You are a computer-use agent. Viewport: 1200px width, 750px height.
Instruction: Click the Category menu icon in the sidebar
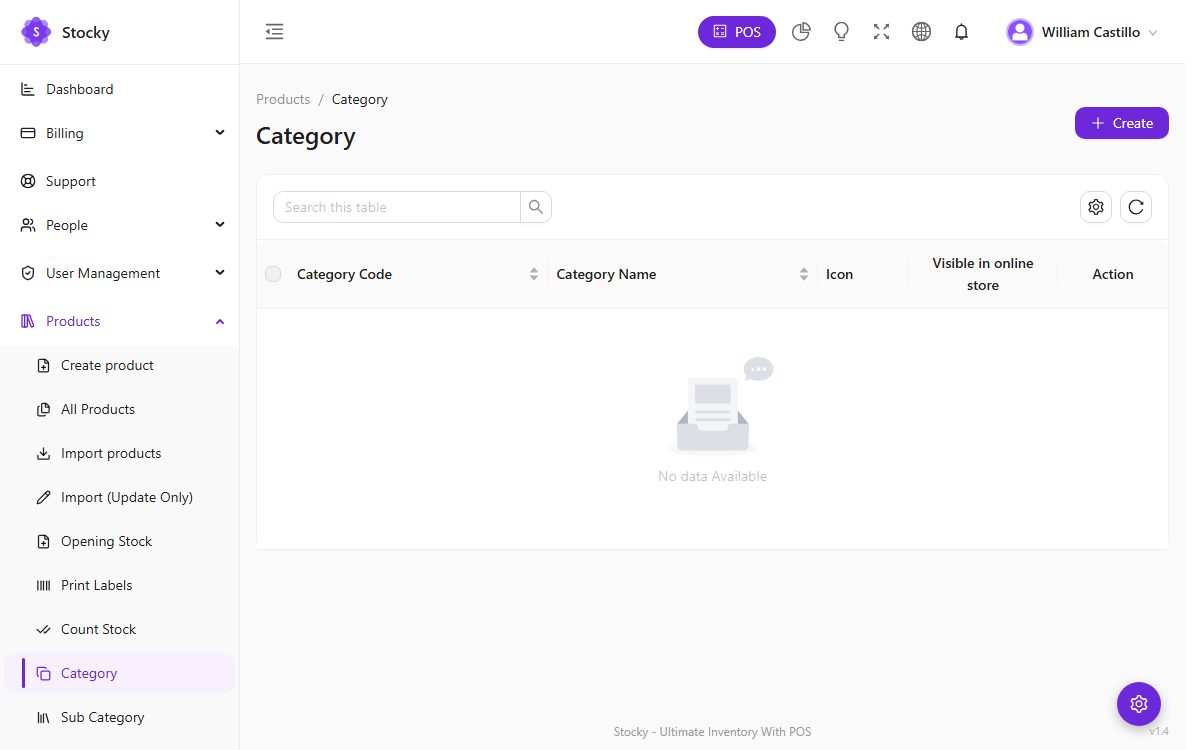click(43, 673)
